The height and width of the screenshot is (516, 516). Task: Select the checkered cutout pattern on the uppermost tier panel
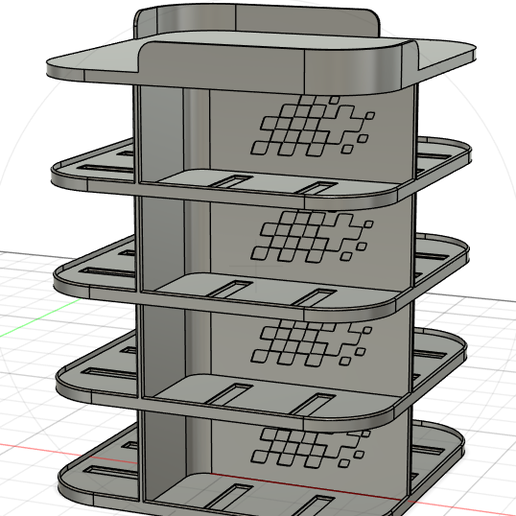coord(313,126)
